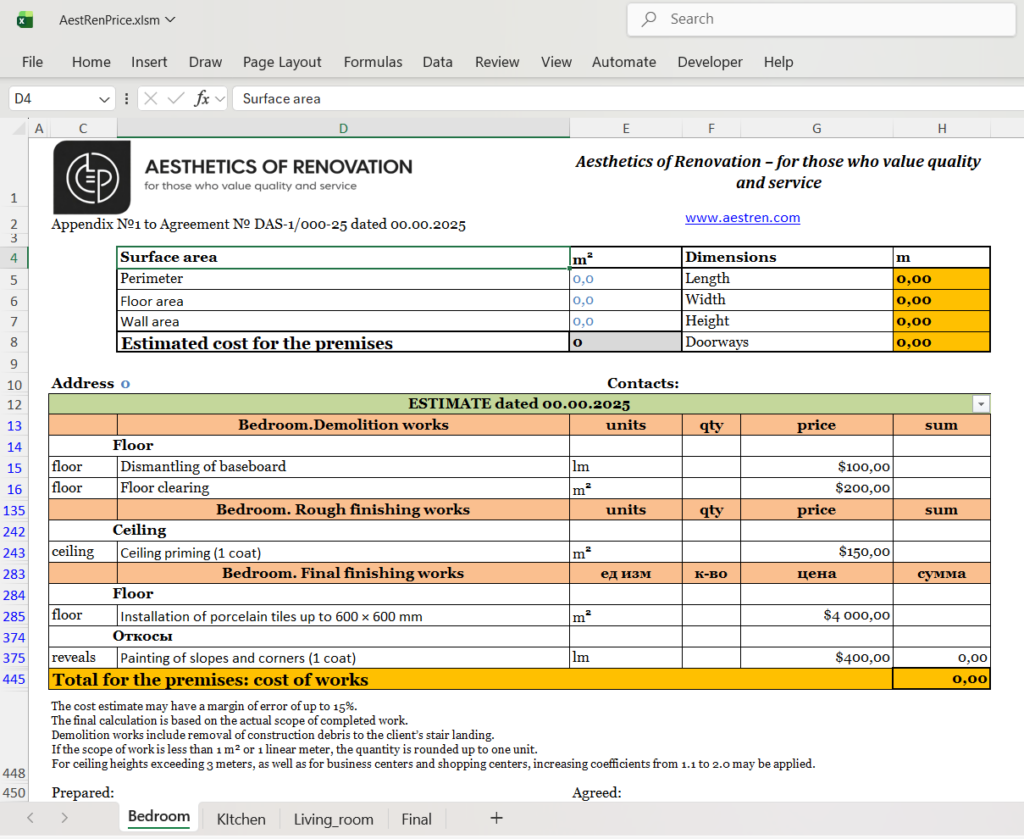Open the www.aestren.com link

(743, 217)
